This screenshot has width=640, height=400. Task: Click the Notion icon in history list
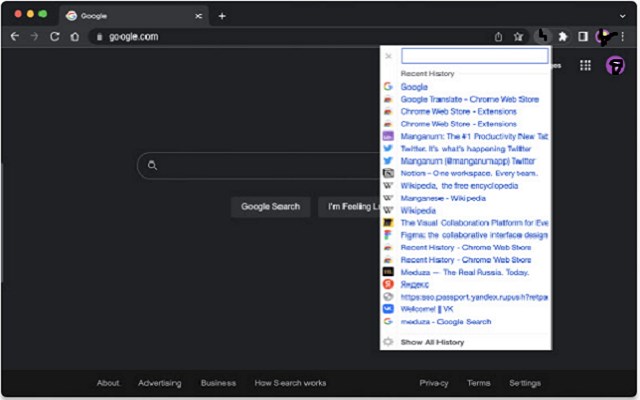point(388,173)
